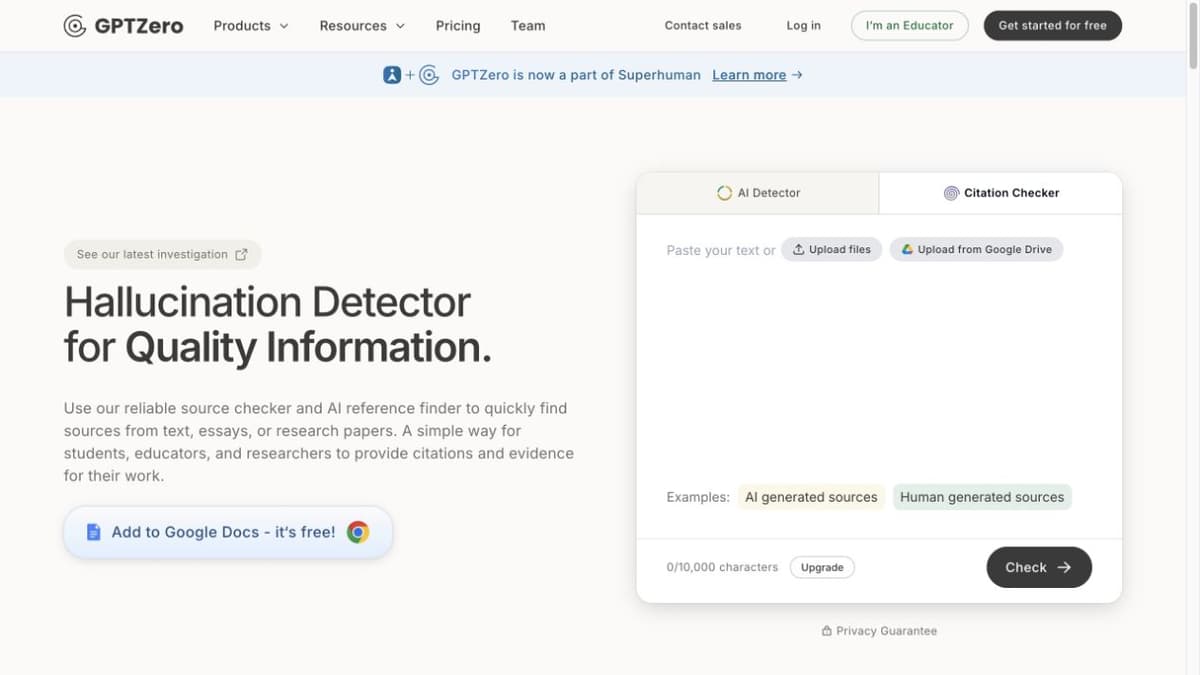The height and width of the screenshot is (675, 1200).
Task: Click the Hallucination Detector heading
Action: 278,324
